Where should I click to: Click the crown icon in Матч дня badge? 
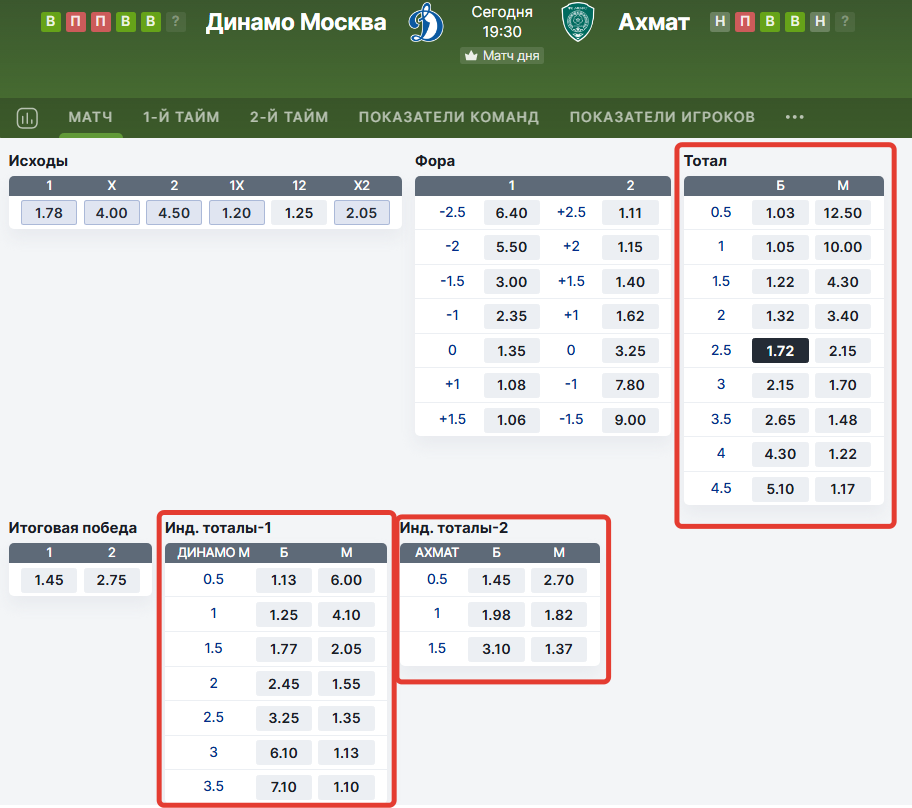point(471,56)
